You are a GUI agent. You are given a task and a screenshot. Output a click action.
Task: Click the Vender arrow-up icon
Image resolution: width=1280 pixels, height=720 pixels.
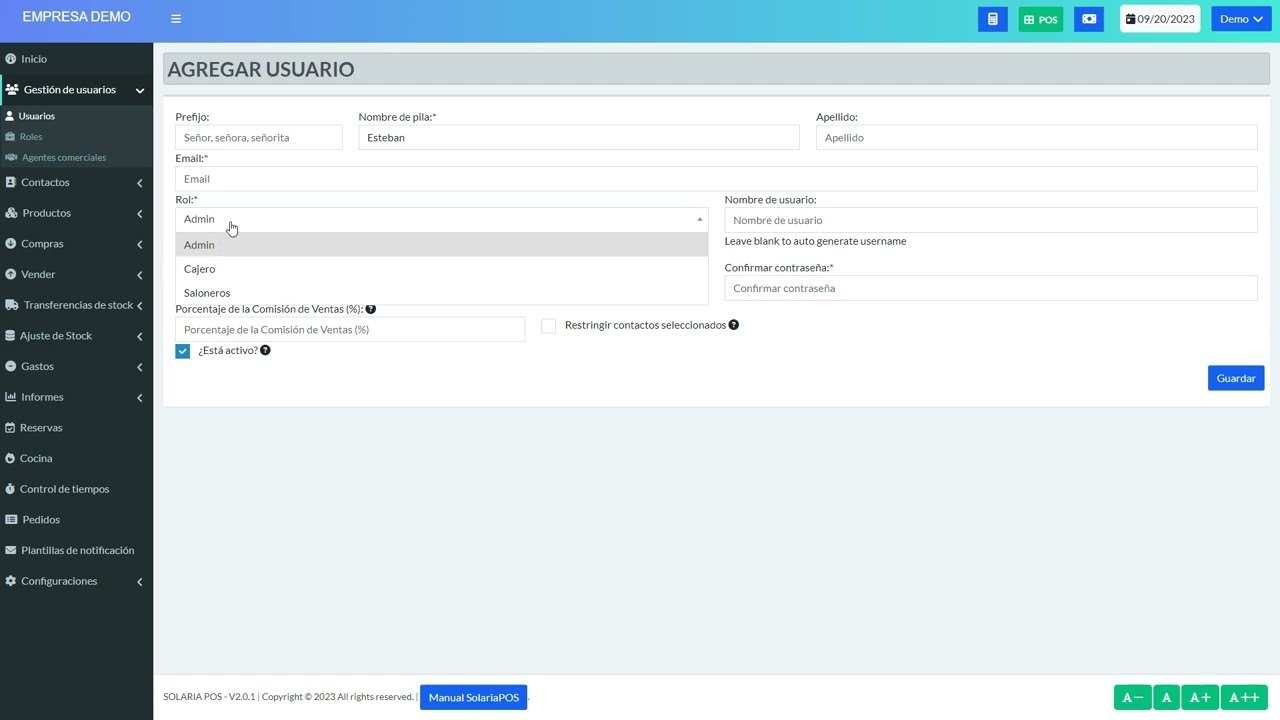[11, 275]
